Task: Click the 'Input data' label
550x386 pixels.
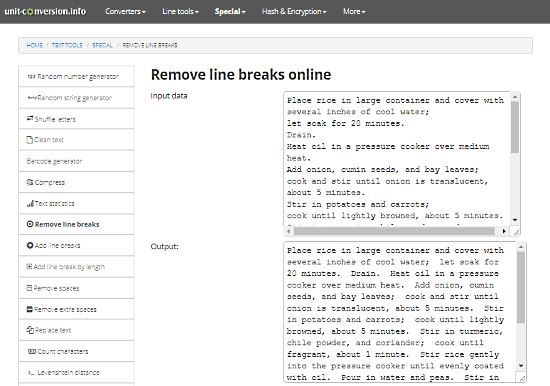Action: 169,96
